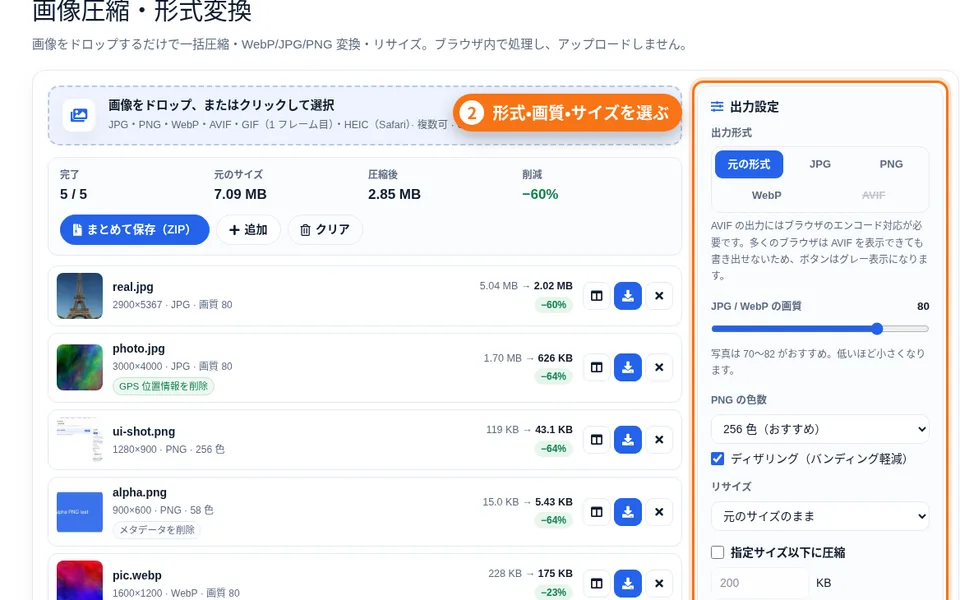This screenshot has height=600, width=960.
Task: Select PNG output format
Action: (x=891, y=164)
